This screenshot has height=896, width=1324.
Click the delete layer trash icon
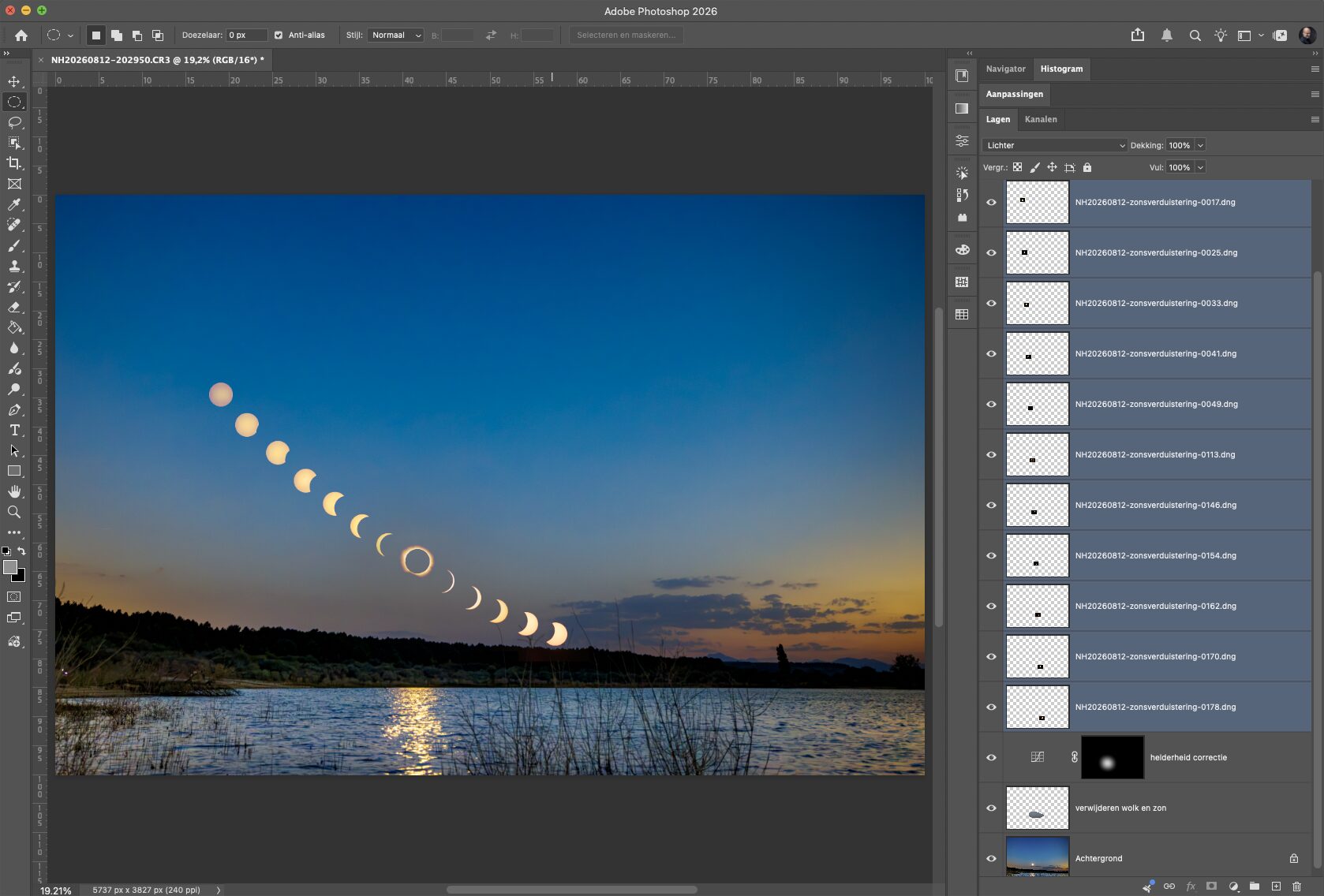[x=1296, y=887]
